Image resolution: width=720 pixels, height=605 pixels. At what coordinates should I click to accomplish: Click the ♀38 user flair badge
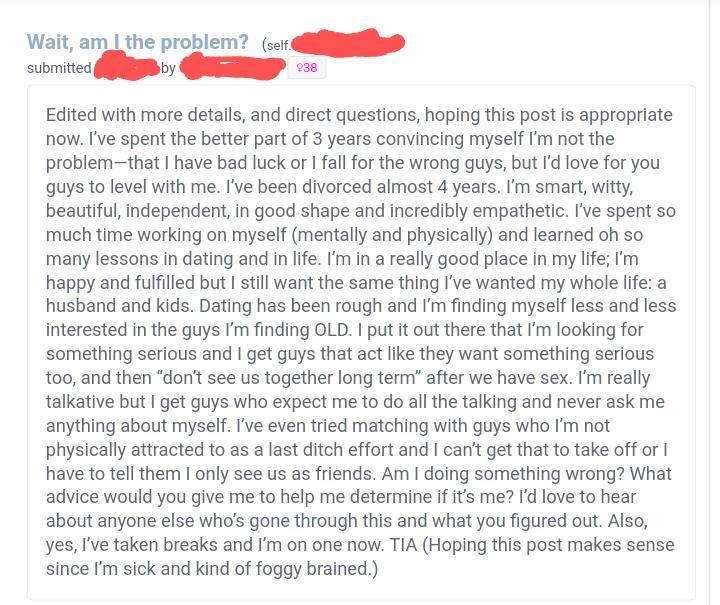click(x=307, y=68)
